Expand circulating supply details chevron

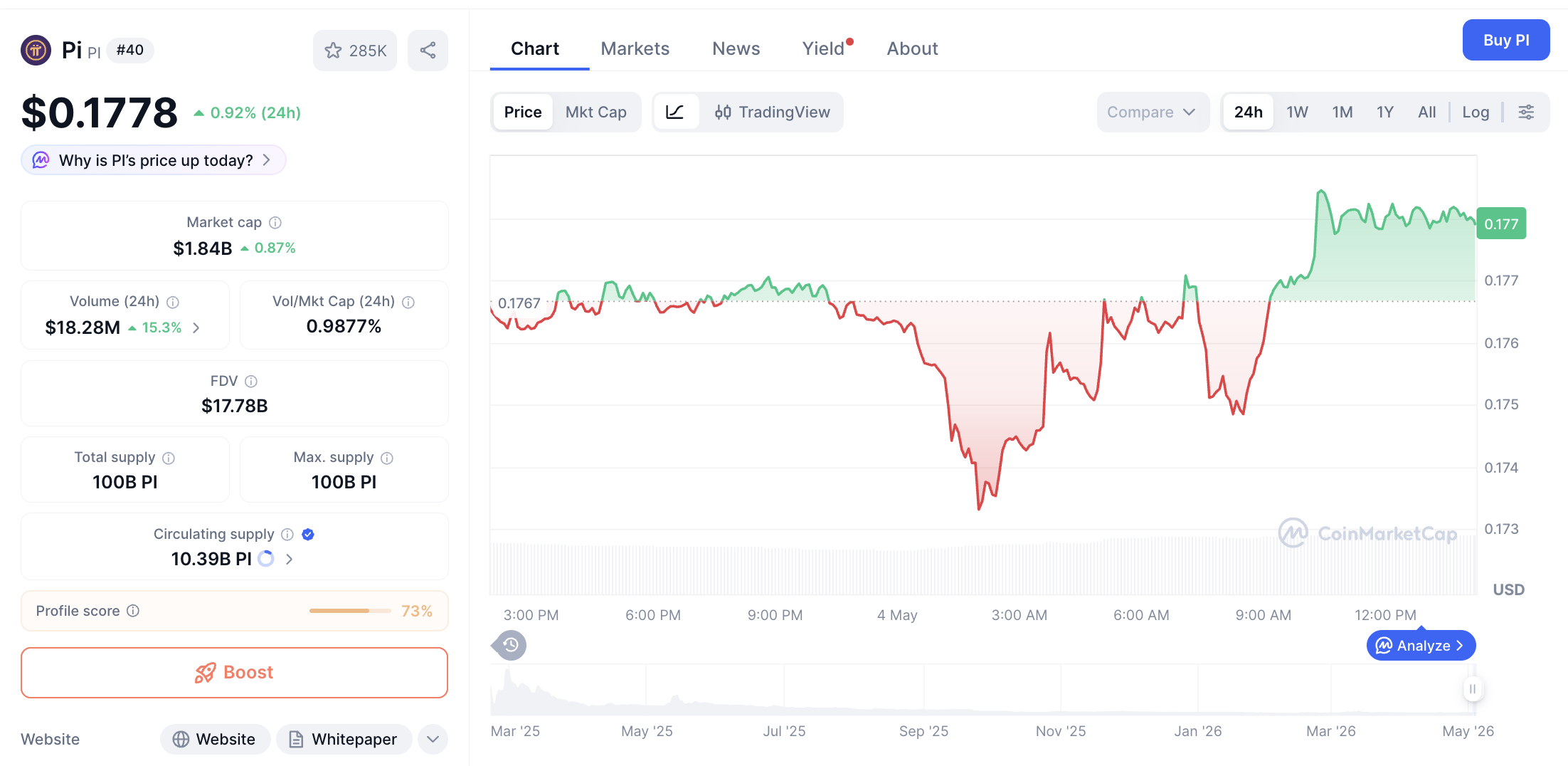click(289, 559)
